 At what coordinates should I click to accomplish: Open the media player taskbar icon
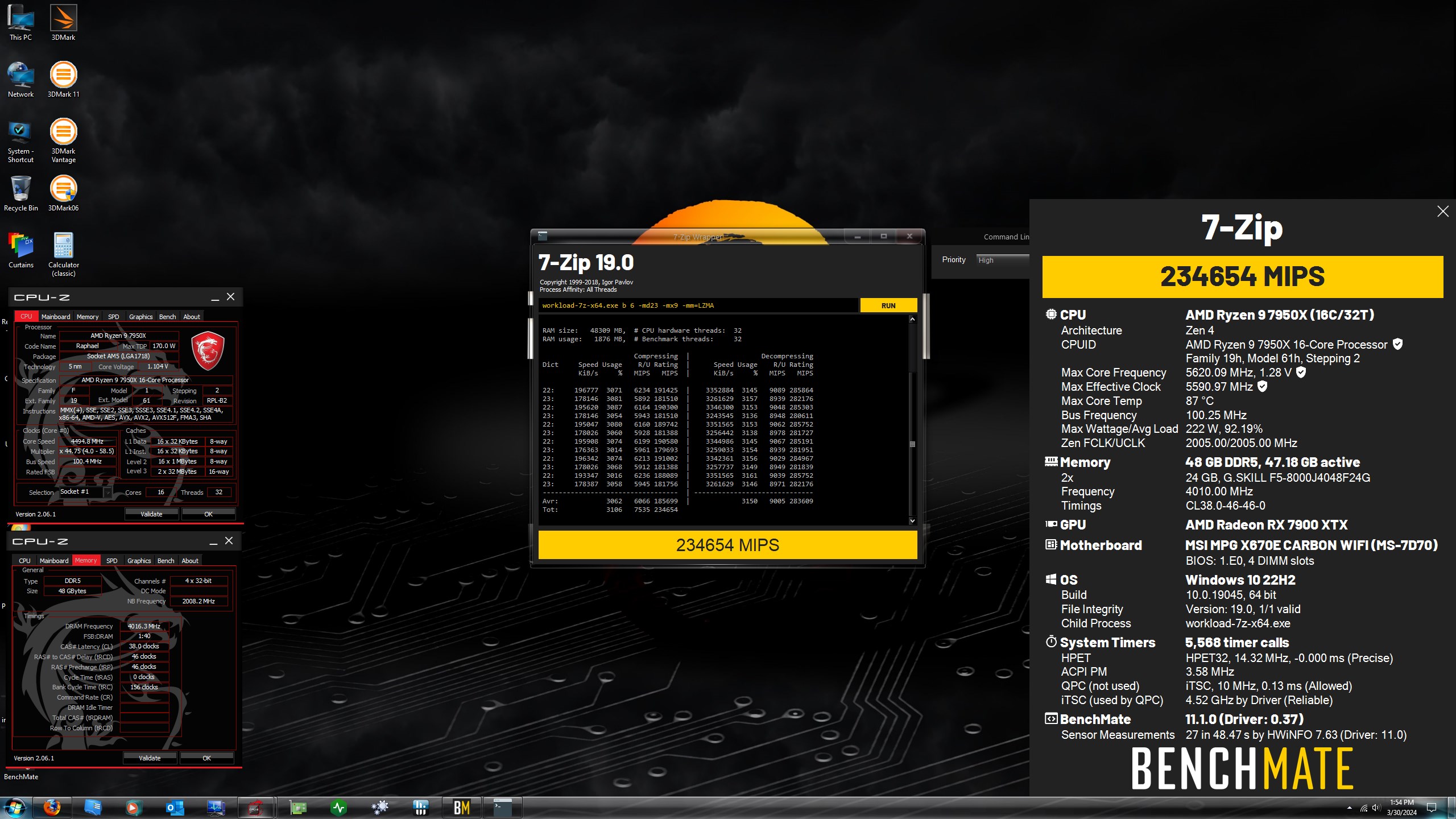point(133,808)
